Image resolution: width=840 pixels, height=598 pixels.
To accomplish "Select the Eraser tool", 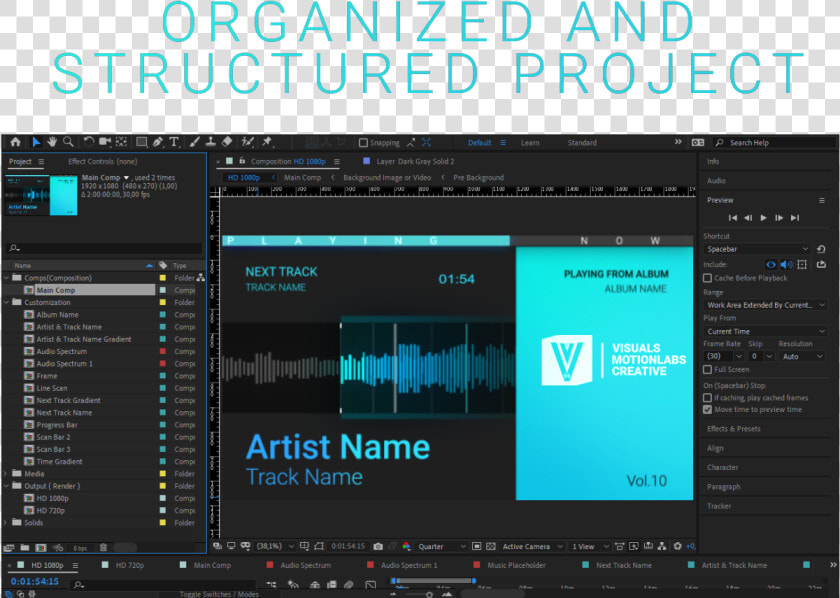I will point(227,142).
